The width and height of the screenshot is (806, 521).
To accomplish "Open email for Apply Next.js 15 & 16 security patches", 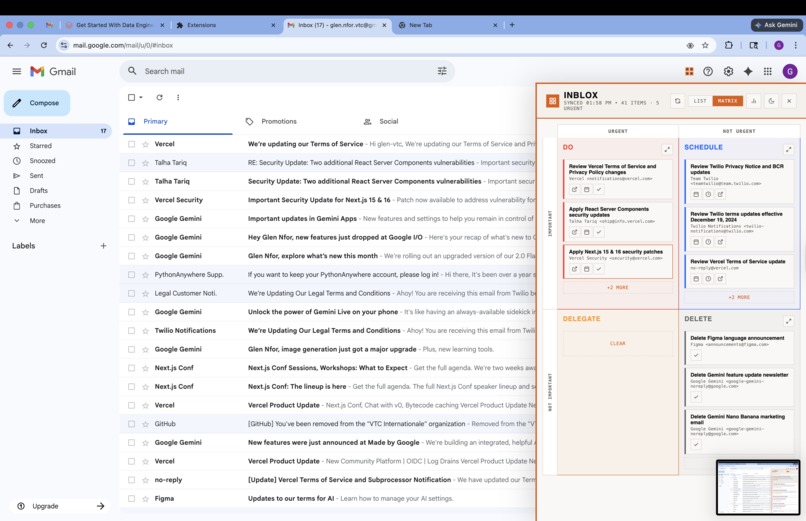I will 574,269.
